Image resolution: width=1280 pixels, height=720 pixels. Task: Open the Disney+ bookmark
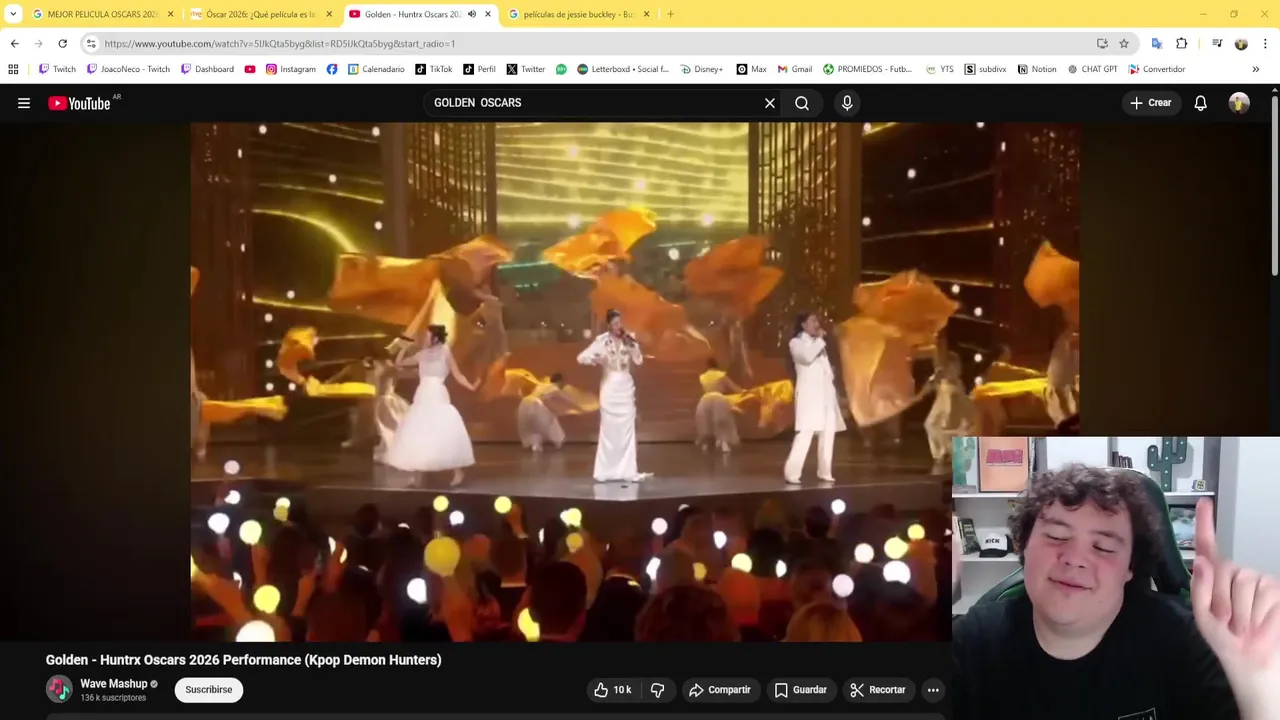coord(701,69)
